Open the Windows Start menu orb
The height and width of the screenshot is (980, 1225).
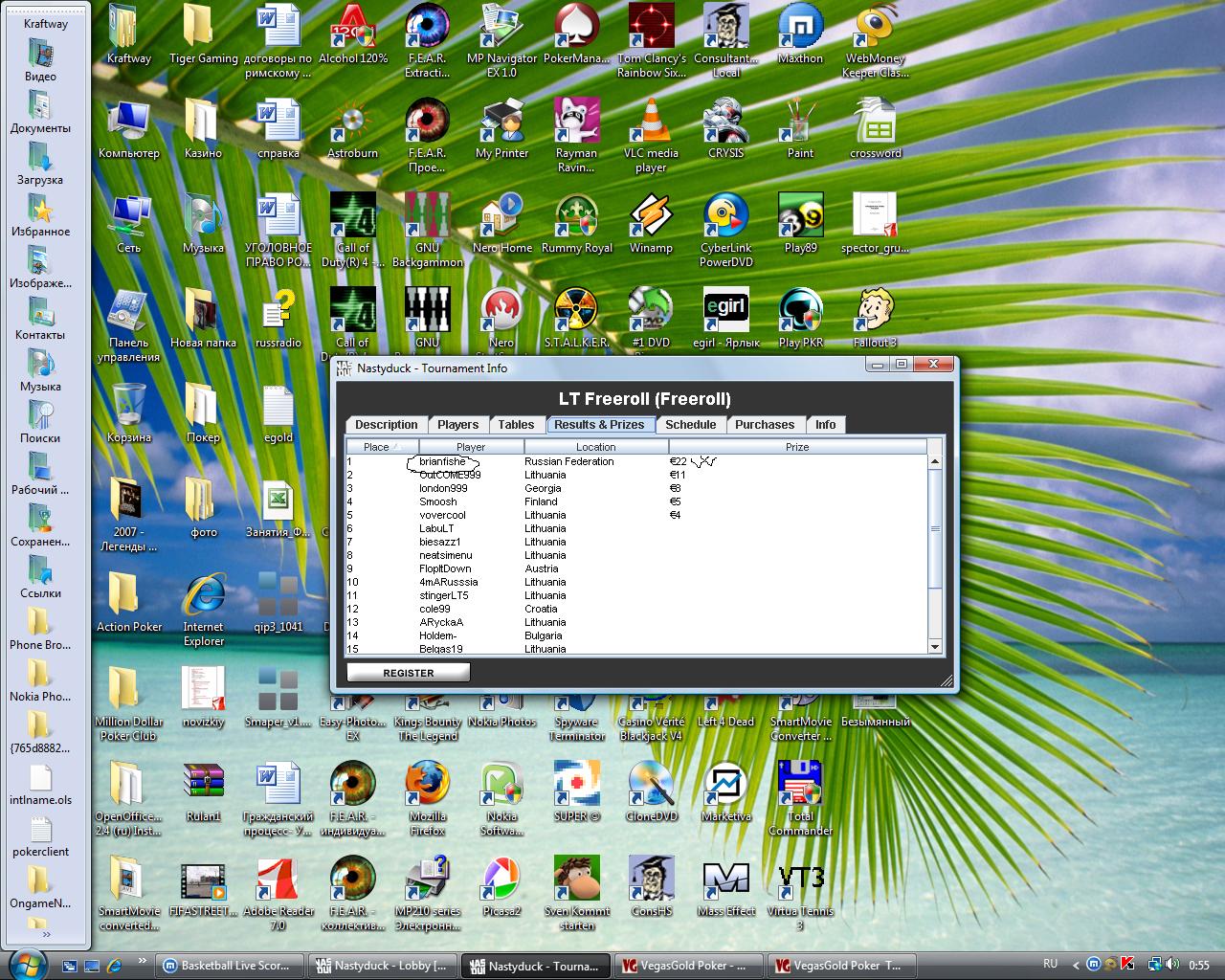(x=26, y=964)
